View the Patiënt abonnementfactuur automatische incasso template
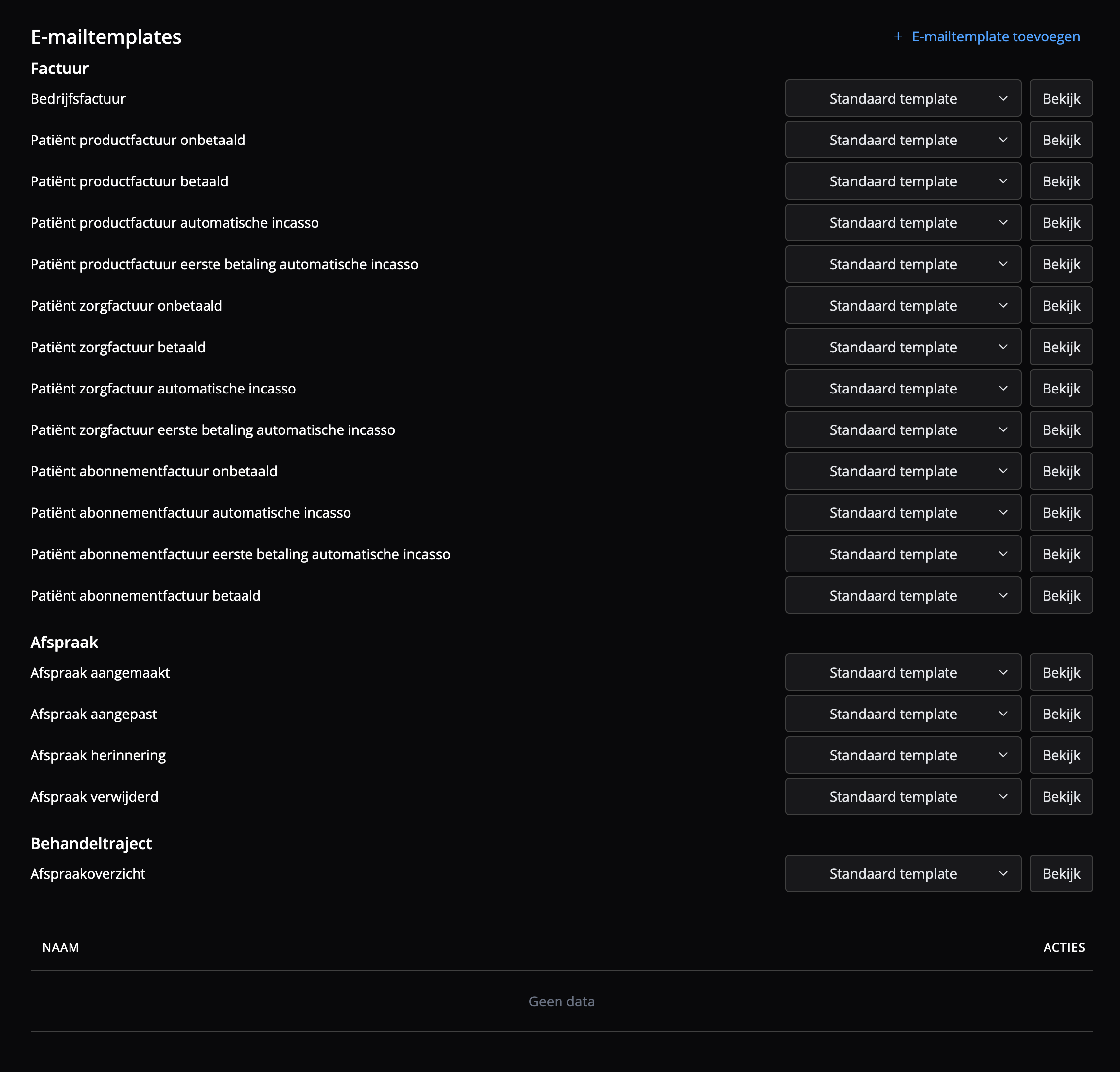The height and width of the screenshot is (1072, 1120). coord(1061,512)
